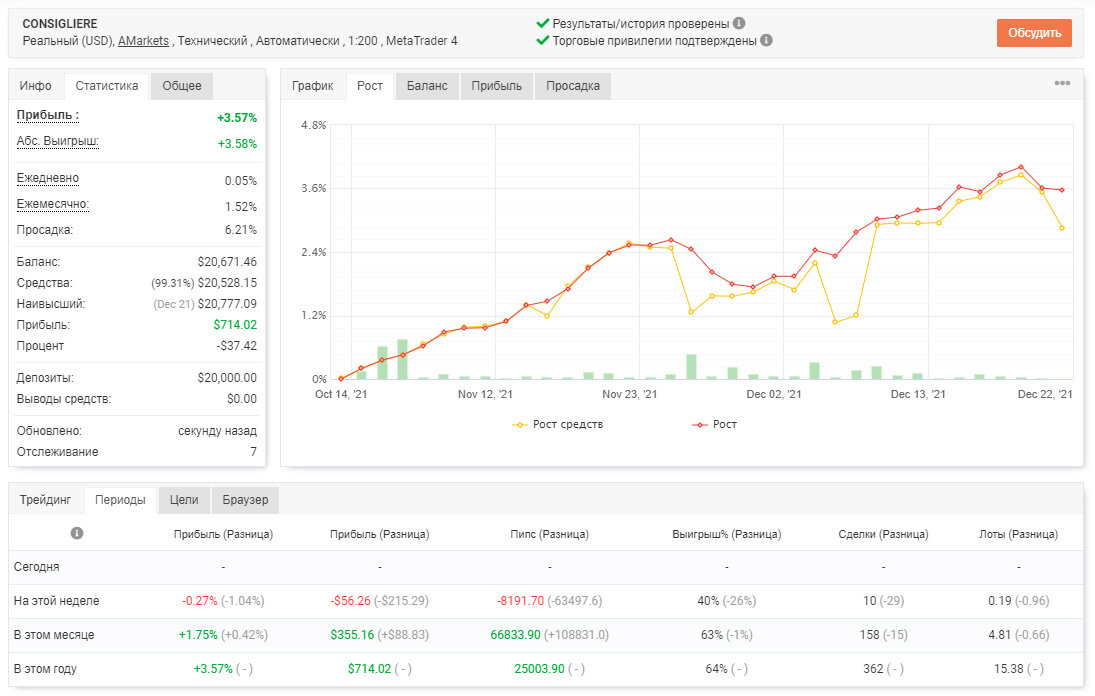The height and width of the screenshot is (696, 1095).
Task: Click the Обсудить button
Action: (1034, 33)
